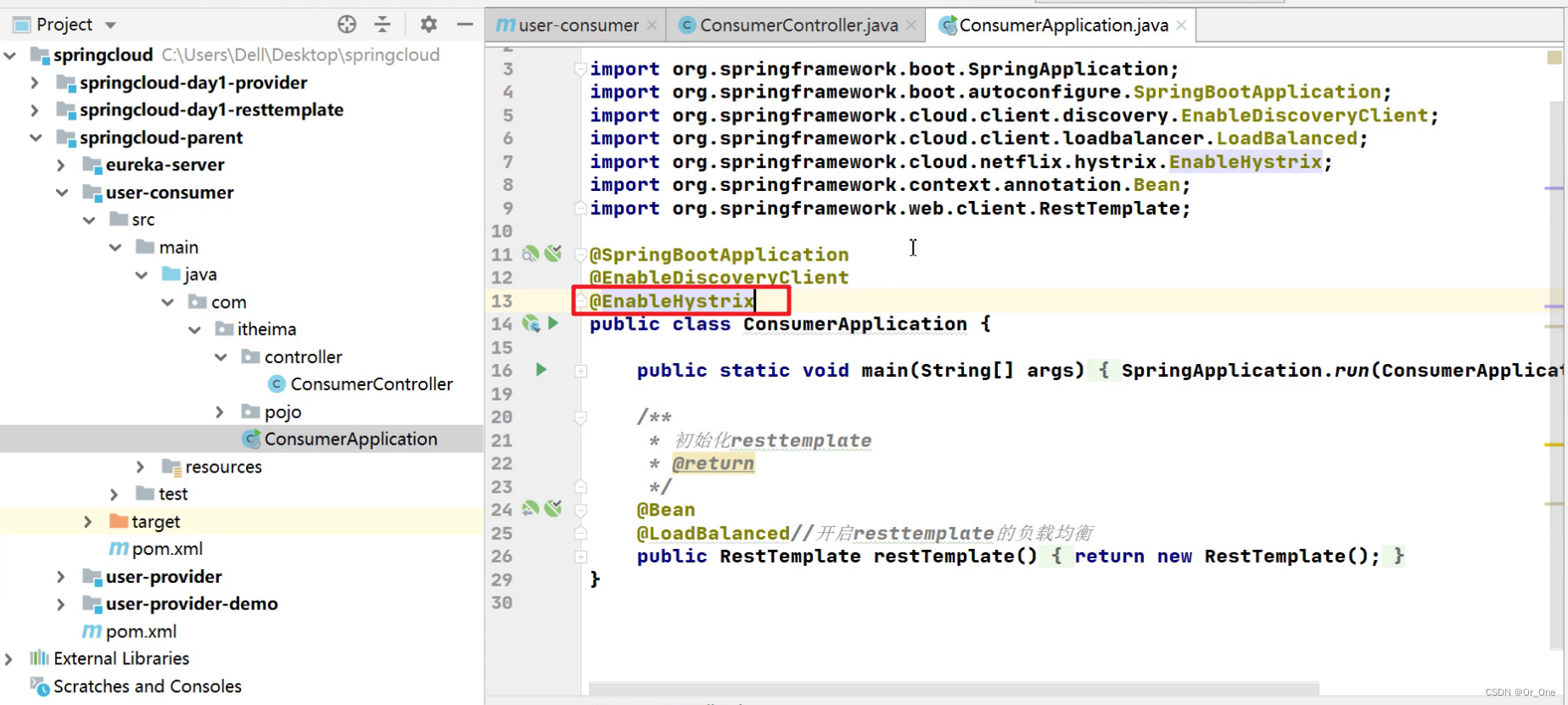This screenshot has width=1568, height=705.
Task: Close the user-consumer tab
Action: tap(652, 25)
